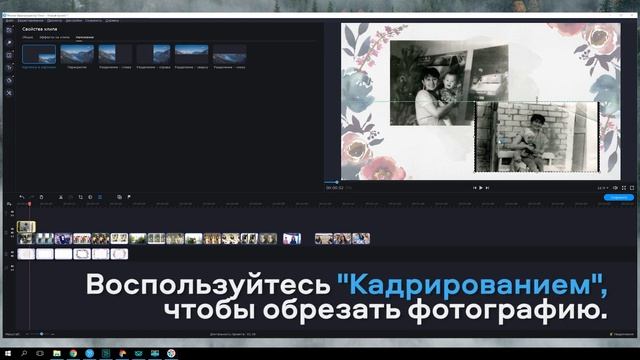Click the Redo arrow in timeline toolbar
The image size is (640, 360).
31,197
